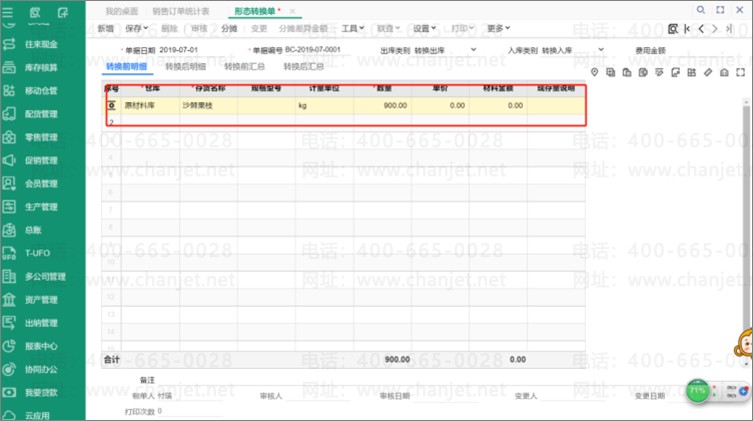Image resolution: width=753 pixels, height=421 pixels.
Task: Open 出纳管理 module in sidebar
Action: click(x=41, y=323)
